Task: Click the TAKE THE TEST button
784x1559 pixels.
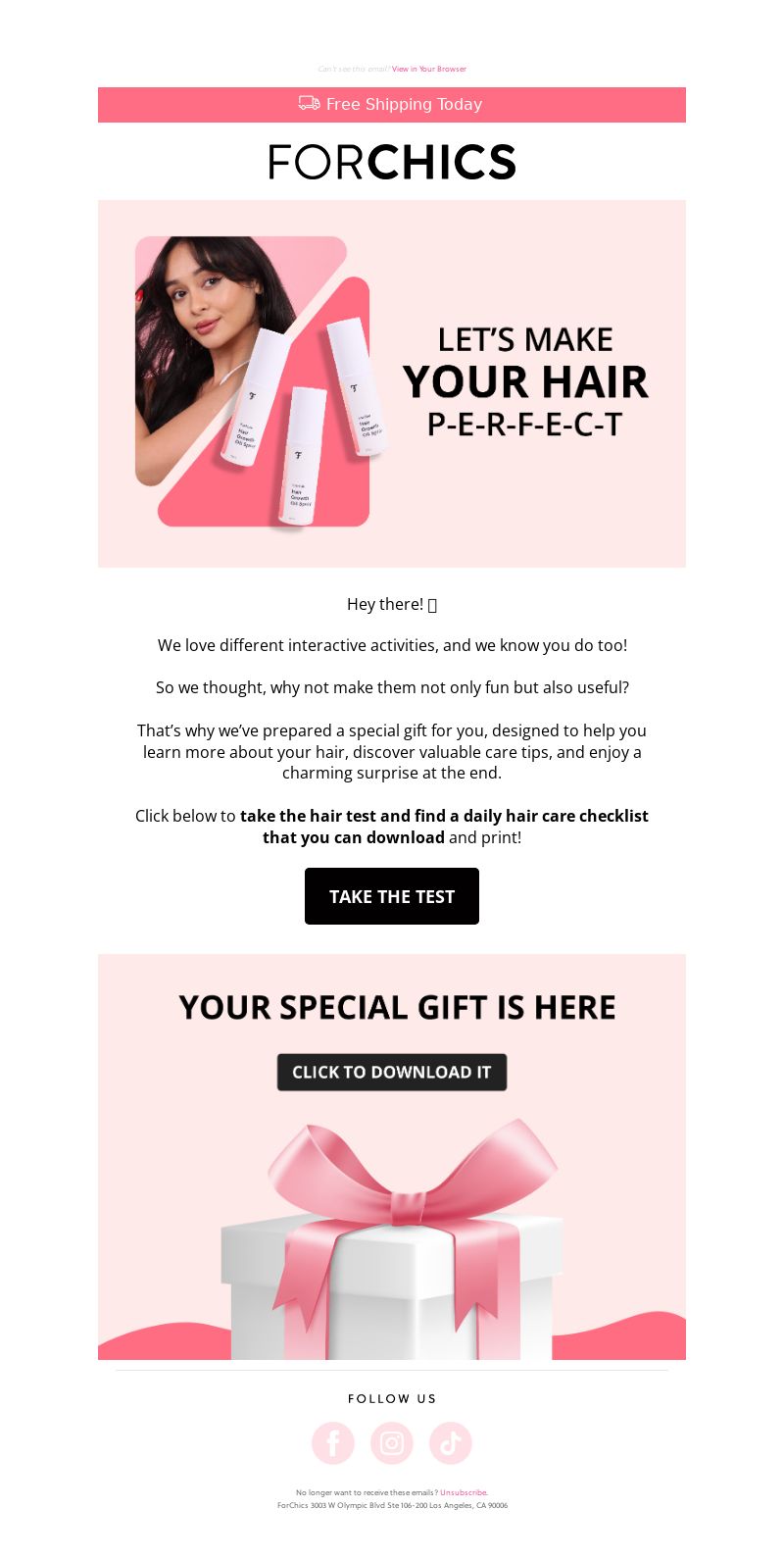Action: click(392, 896)
